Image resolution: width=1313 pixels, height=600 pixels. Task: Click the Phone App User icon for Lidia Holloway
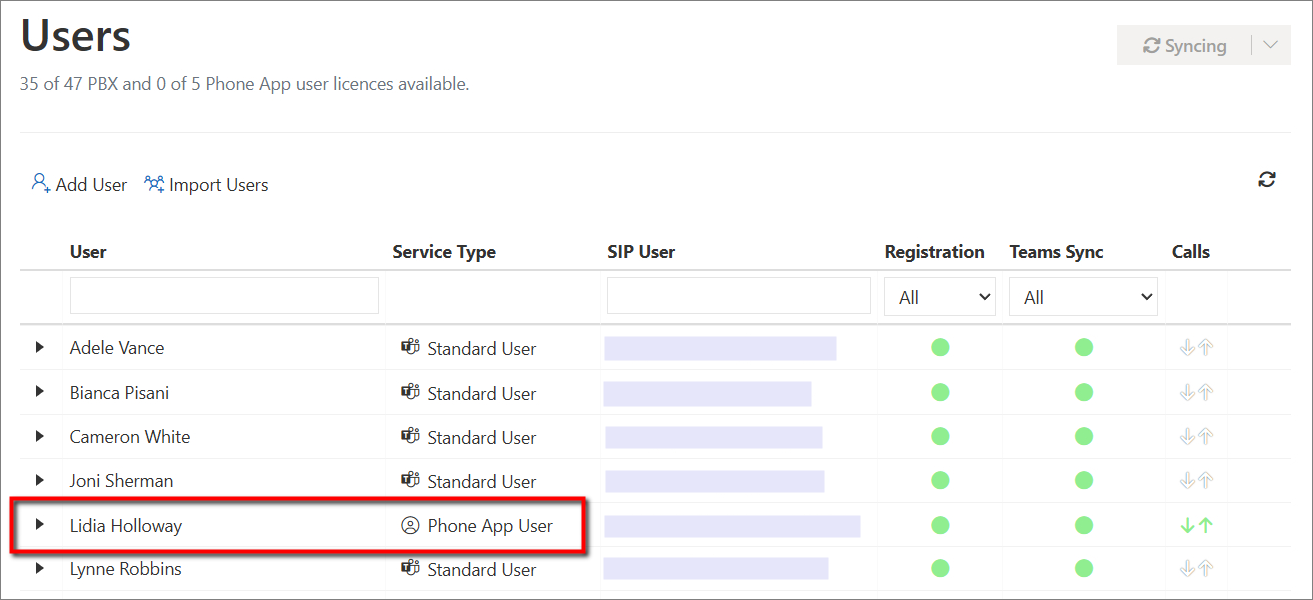tap(410, 525)
